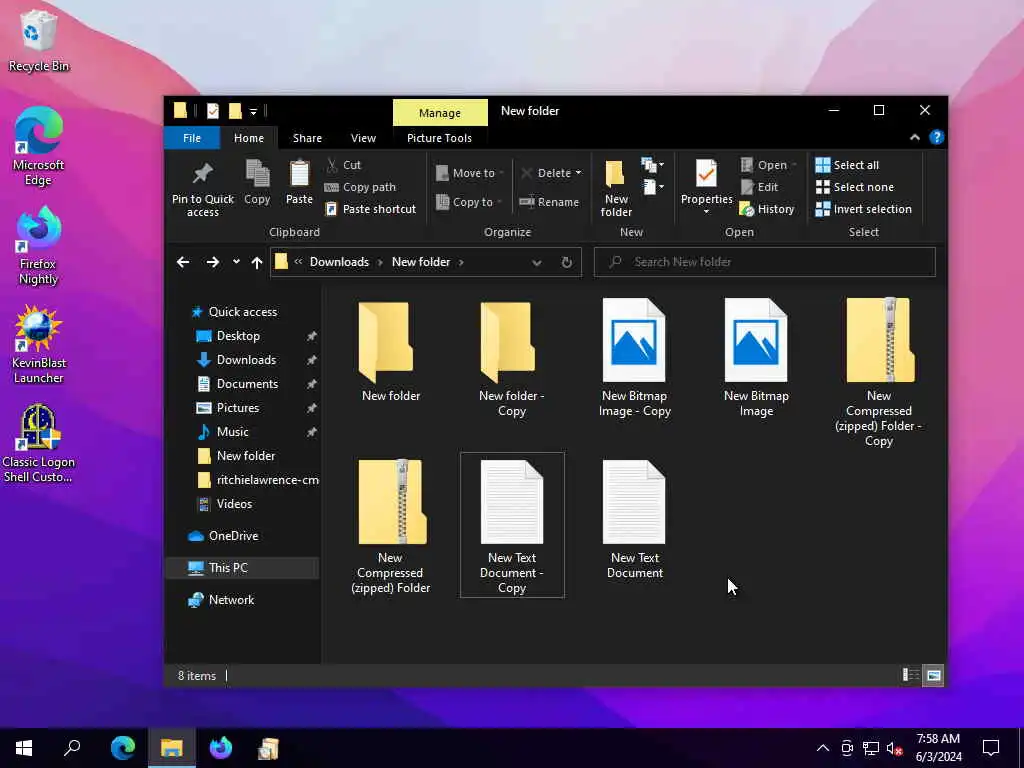Click the Home ribbon tab
1024x768 pixels.
click(249, 138)
